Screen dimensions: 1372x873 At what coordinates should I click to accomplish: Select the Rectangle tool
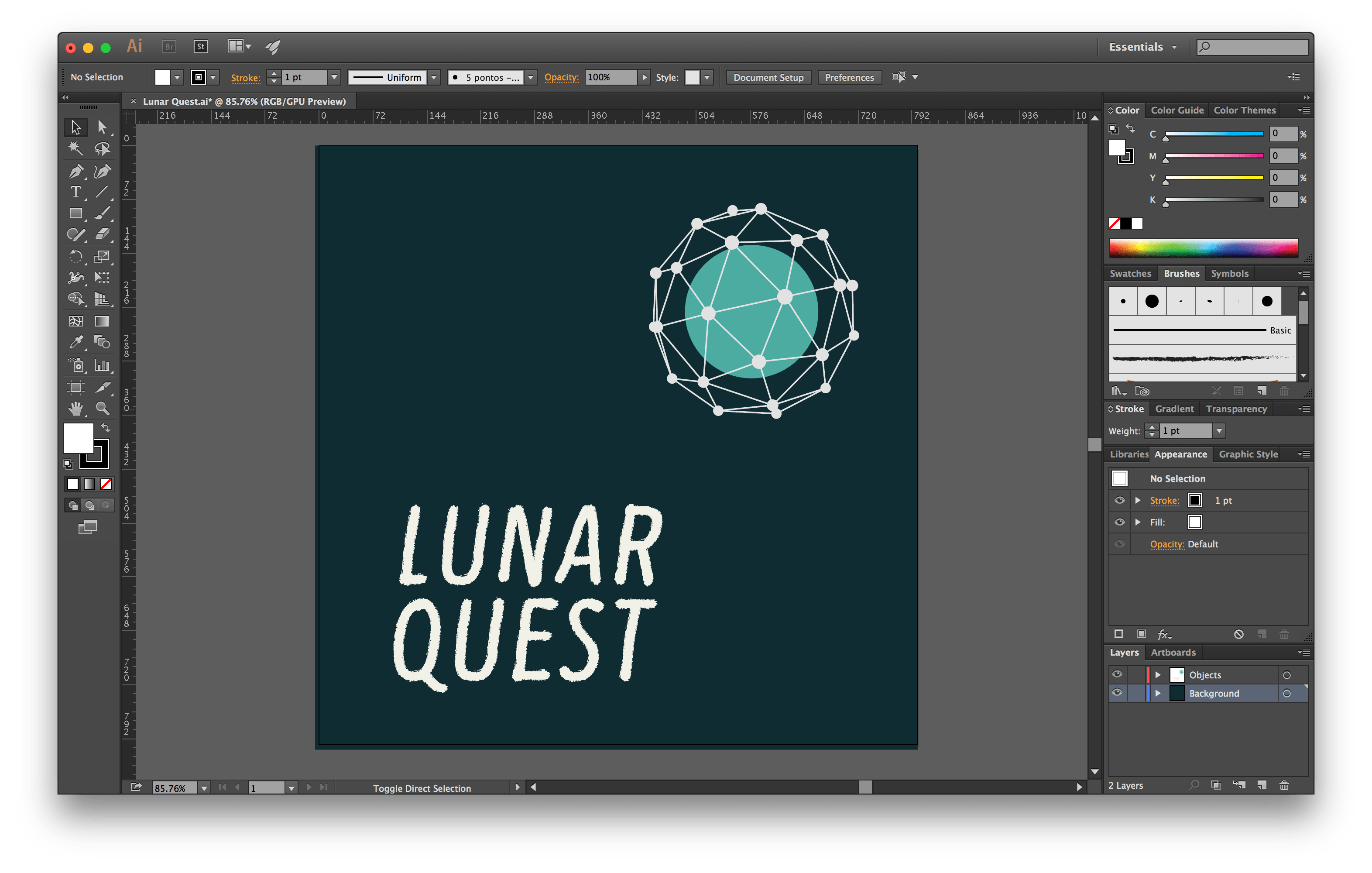pyautogui.click(x=76, y=213)
